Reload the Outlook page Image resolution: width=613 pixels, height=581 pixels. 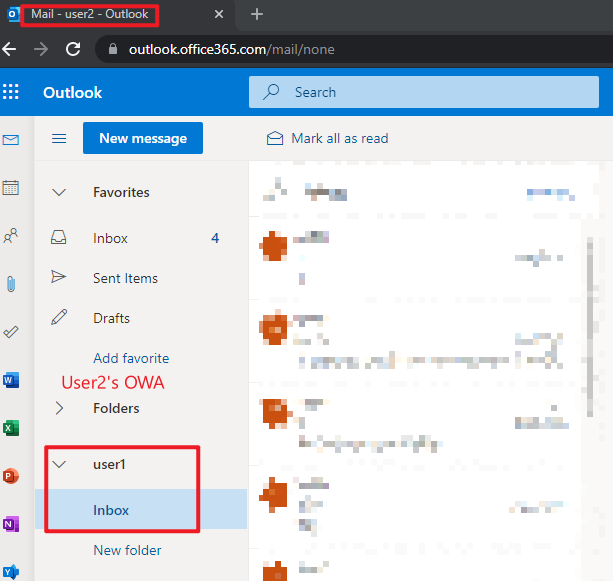[x=73, y=49]
